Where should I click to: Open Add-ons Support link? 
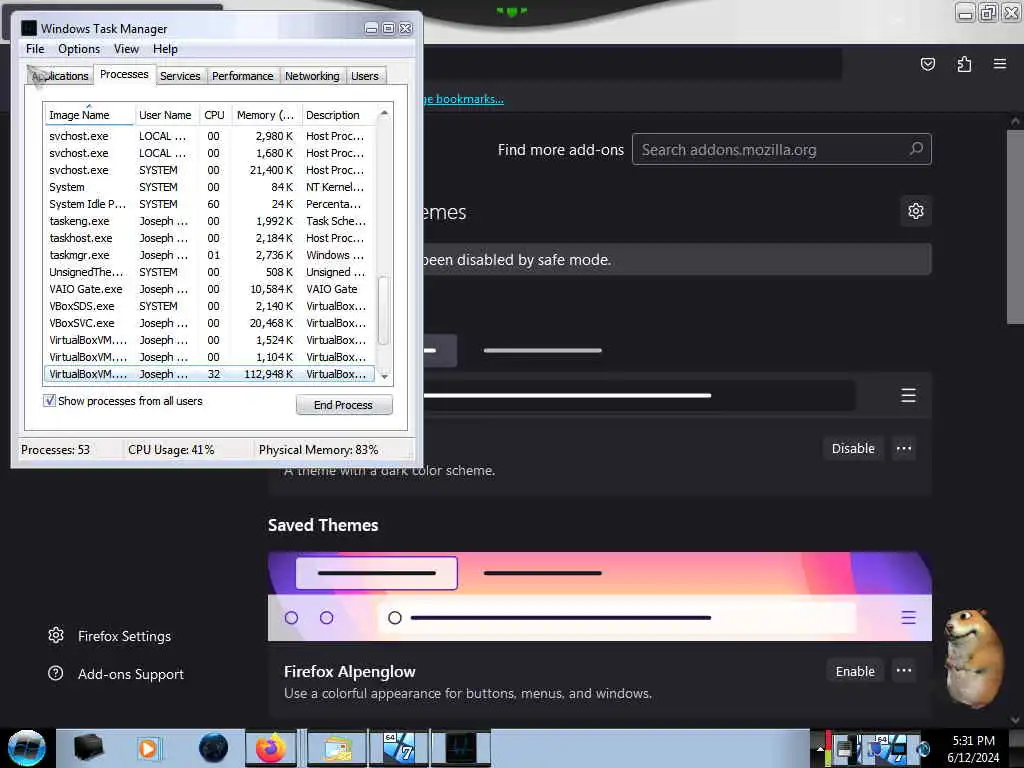(131, 673)
